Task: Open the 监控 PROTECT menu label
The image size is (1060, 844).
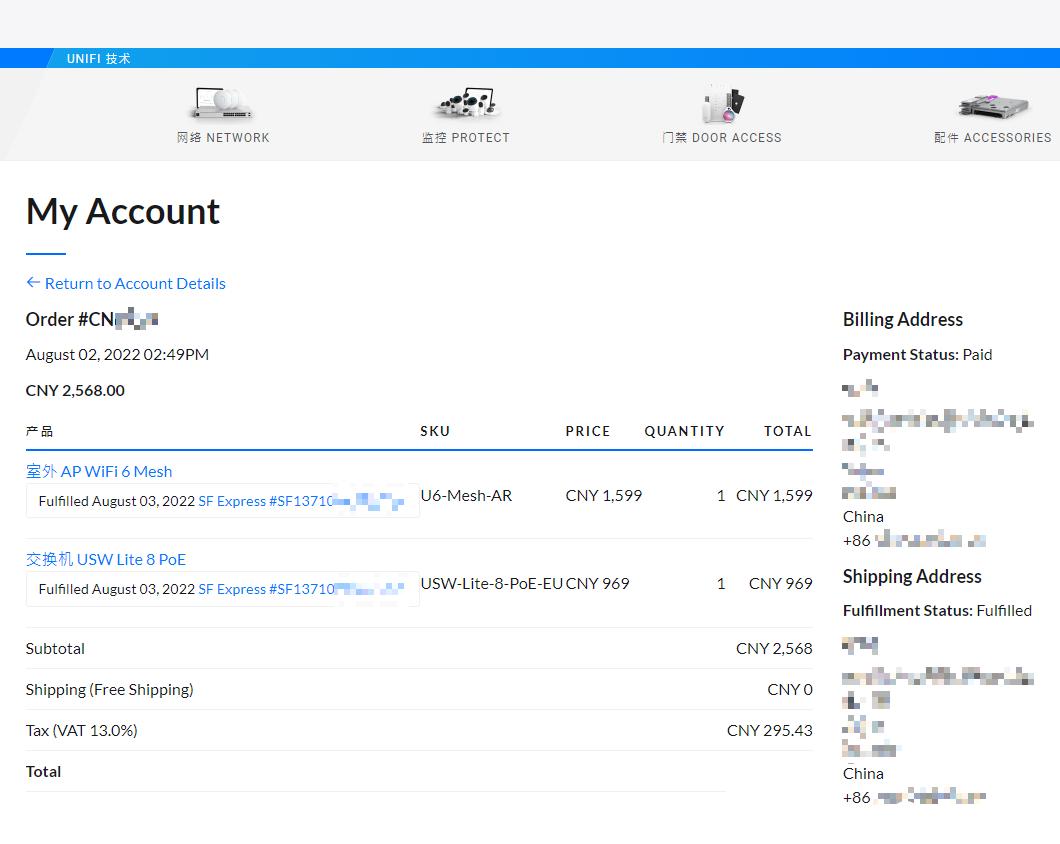Action: pyautogui.click(x=465, y=138)
